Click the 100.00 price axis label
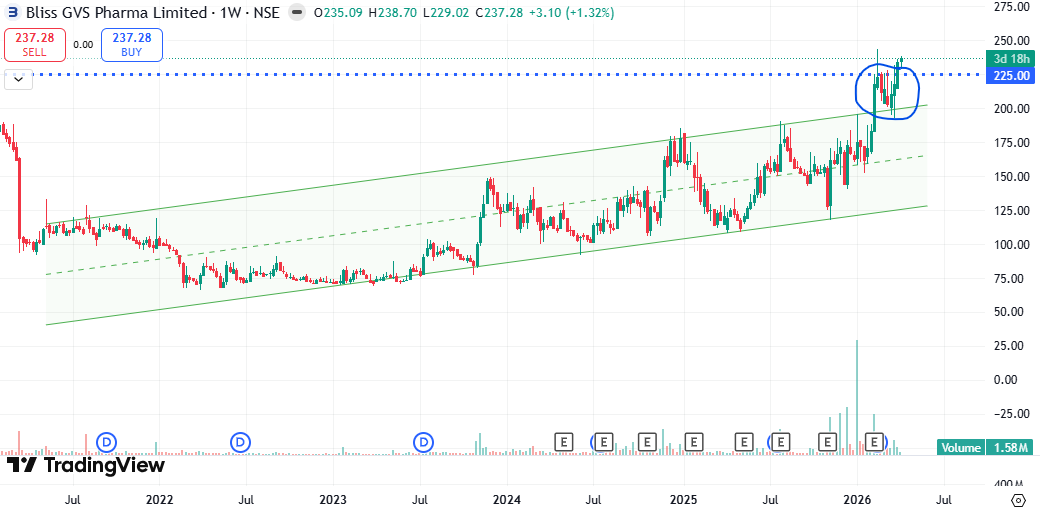 pyautogui.click(x=1011, y=244)
